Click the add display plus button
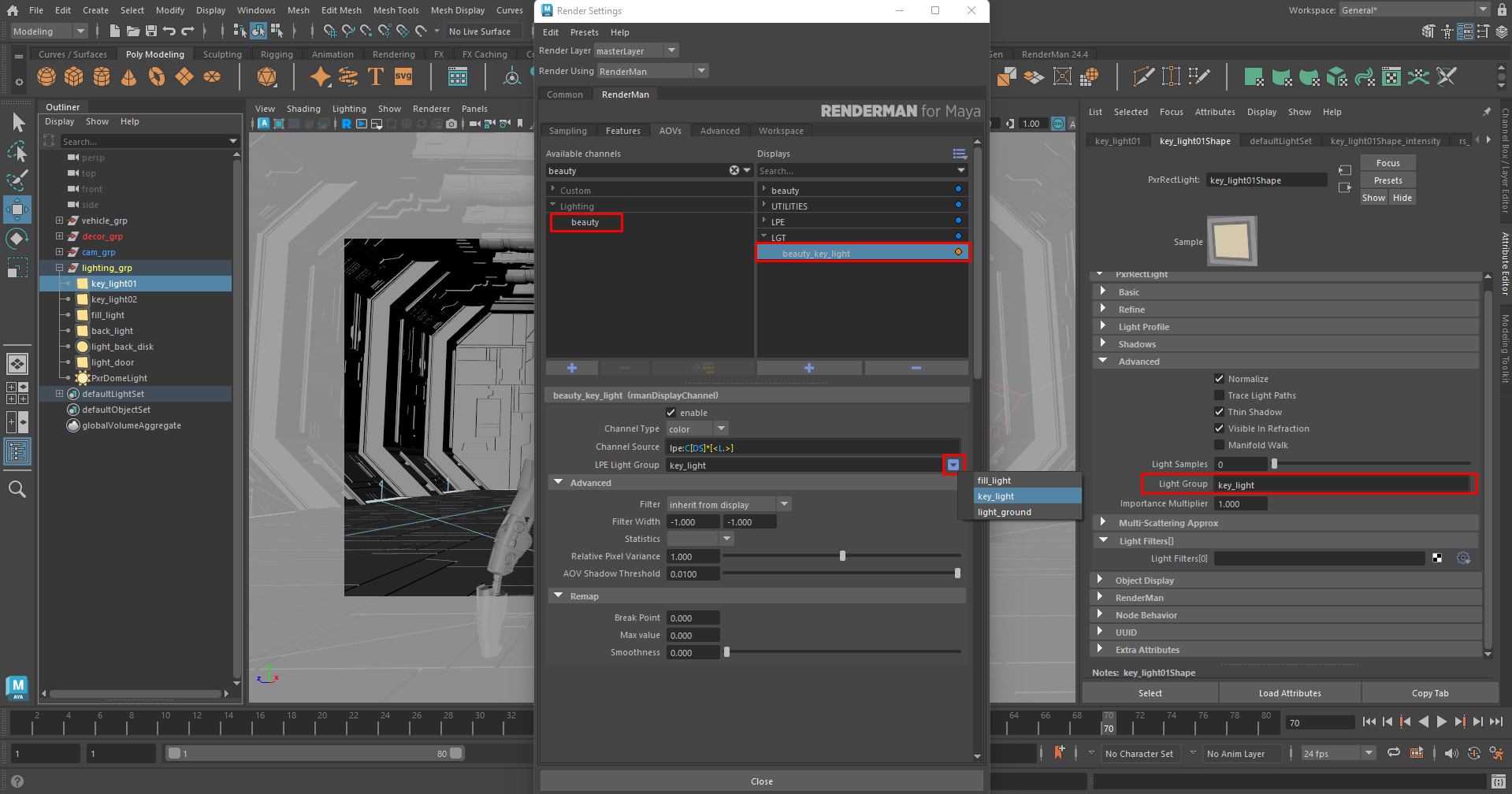 coord(808,368)
